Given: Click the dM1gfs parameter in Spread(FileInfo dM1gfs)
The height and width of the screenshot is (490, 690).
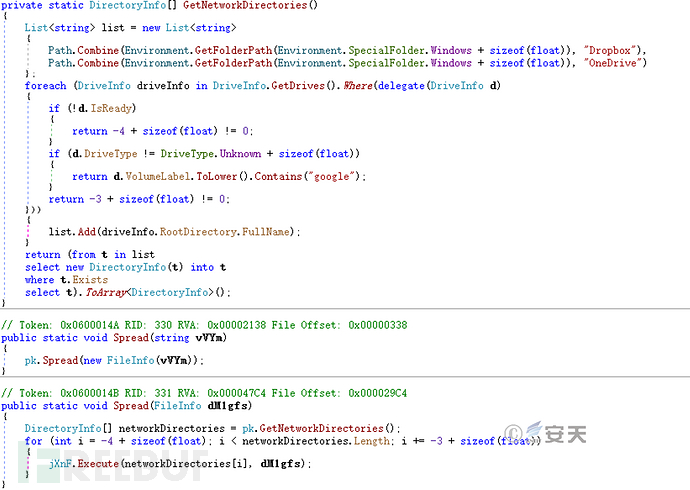Looking at the screenshot, I should tap(228, 406).
